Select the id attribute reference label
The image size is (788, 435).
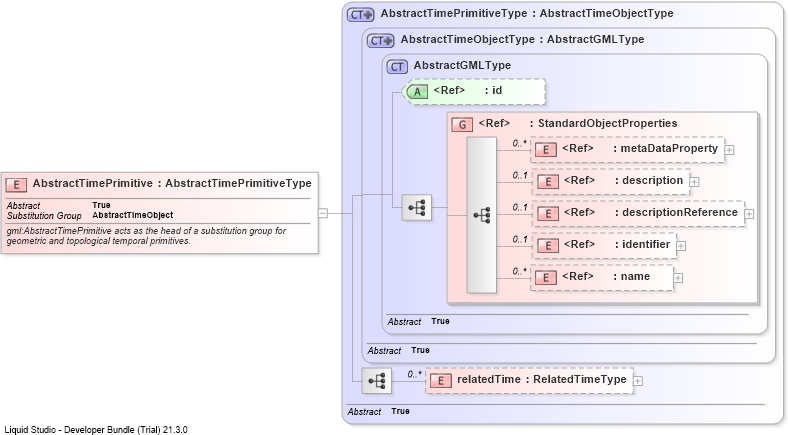pyautogui.click(x=467, y=90)
